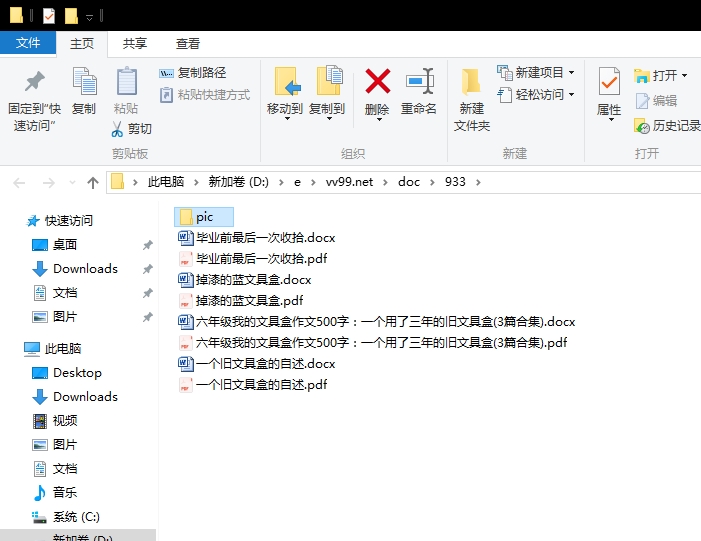Select 六年级我的文具盒作文500字 pdf file
Screen dimensions: 701x541
[x=372, y=342]
